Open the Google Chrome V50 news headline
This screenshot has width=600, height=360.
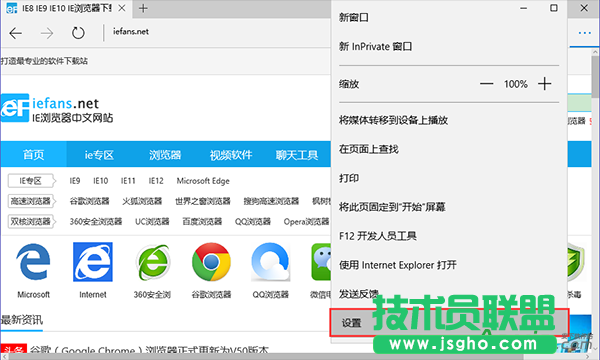pos(150,350)
